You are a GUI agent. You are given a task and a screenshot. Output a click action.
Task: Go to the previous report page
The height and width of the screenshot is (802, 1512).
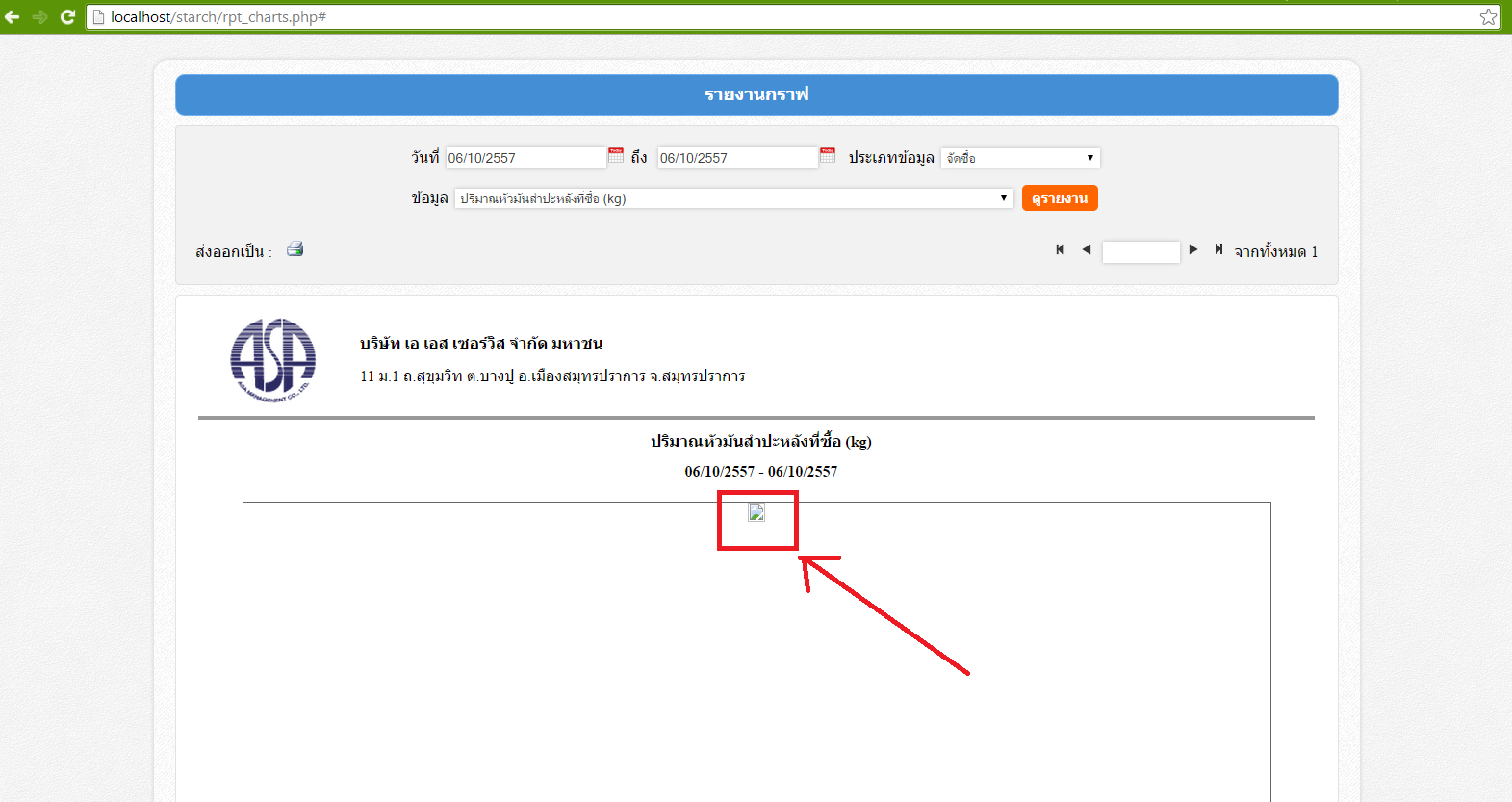(x=1087, y=249)
